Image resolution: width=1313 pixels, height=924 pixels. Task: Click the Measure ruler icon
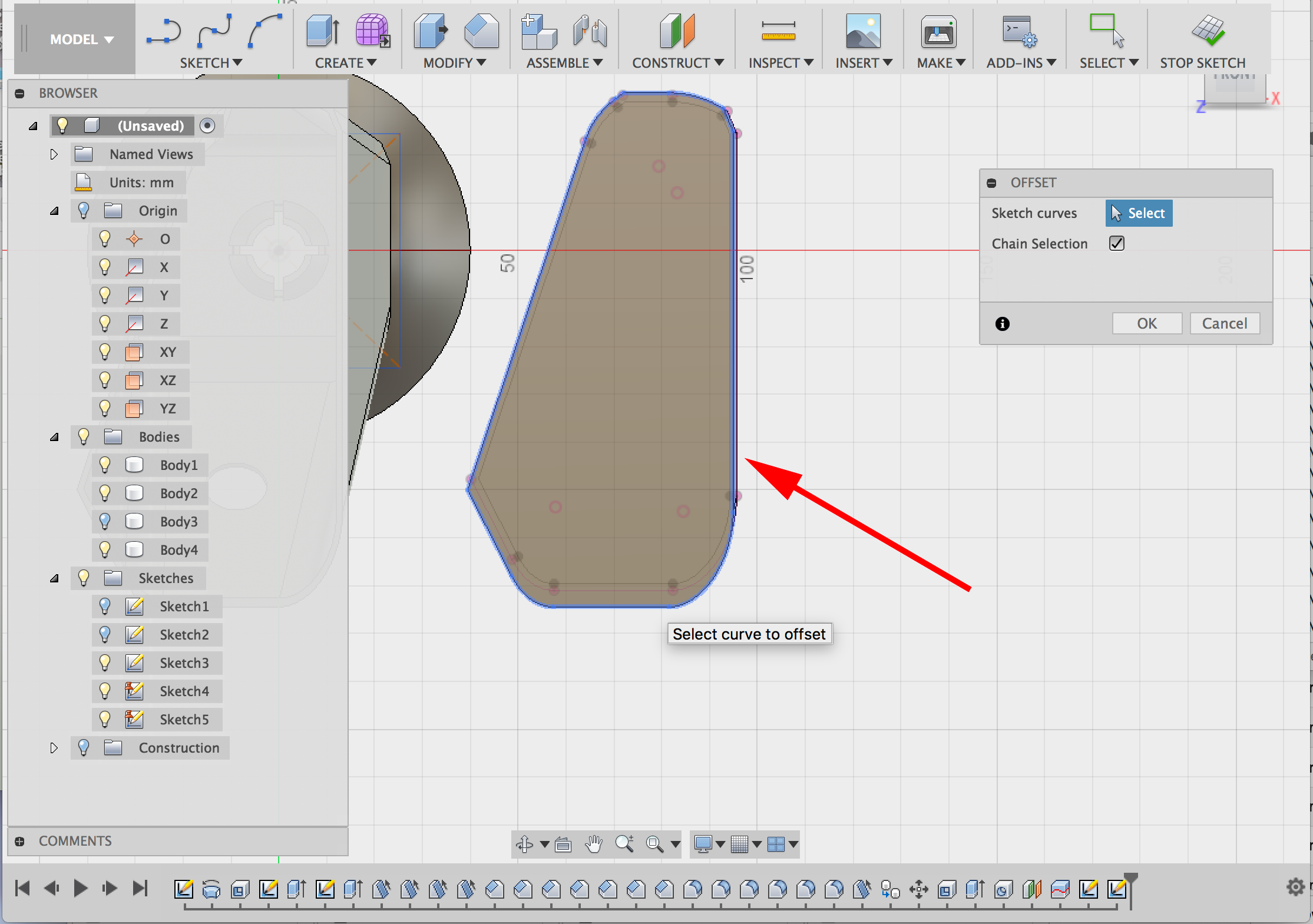(x=779, y=31)
